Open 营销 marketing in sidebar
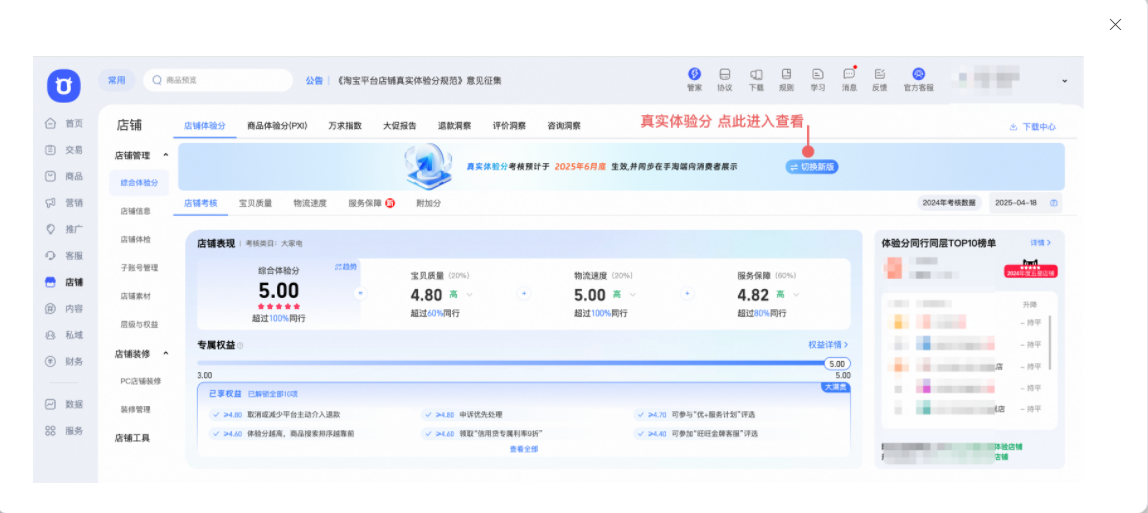The height and width of the screenshot is (513, 1148). click(64, 202)
